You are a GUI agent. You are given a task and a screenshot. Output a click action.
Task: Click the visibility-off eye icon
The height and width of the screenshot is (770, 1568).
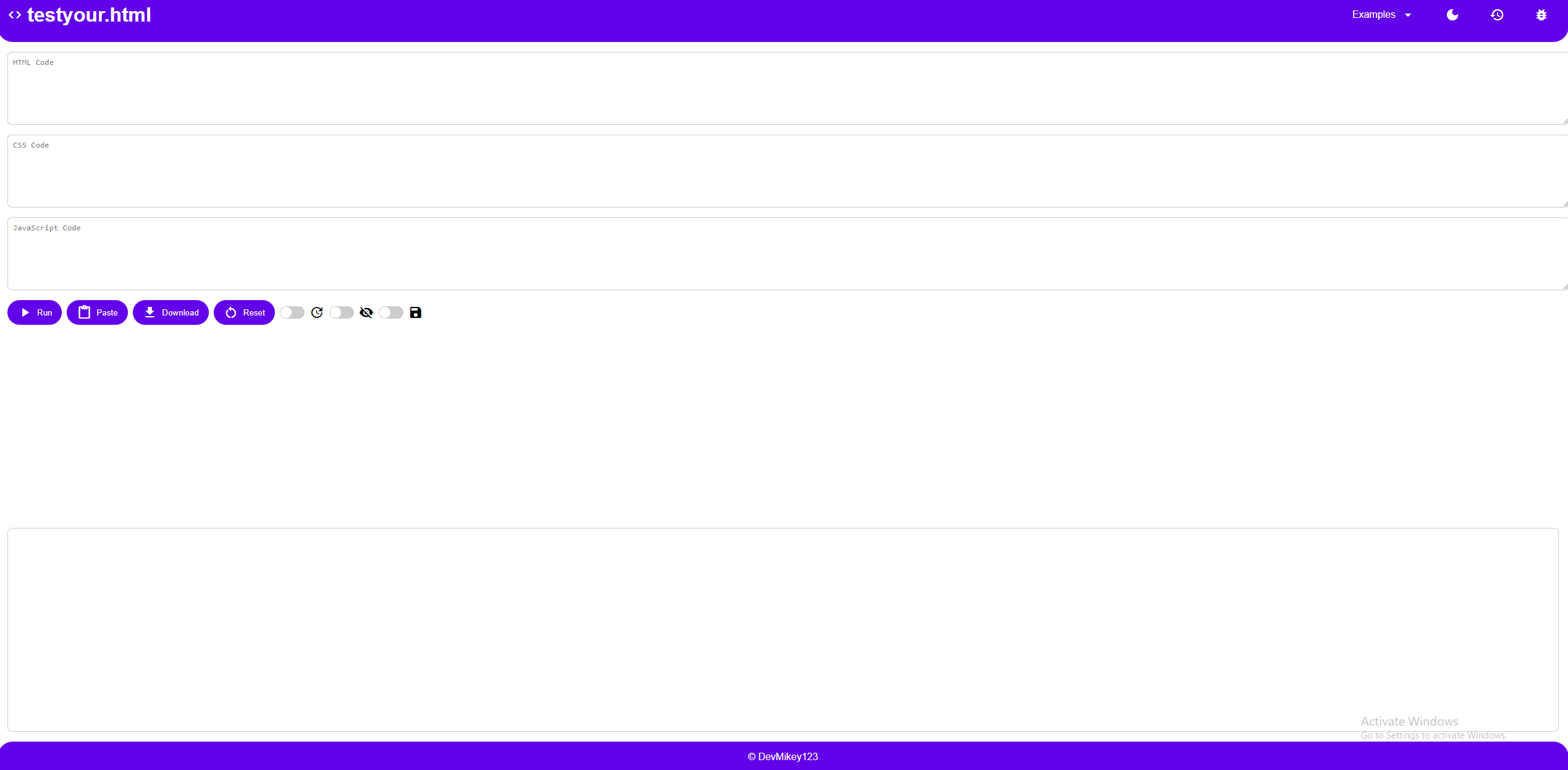(366, 312)
